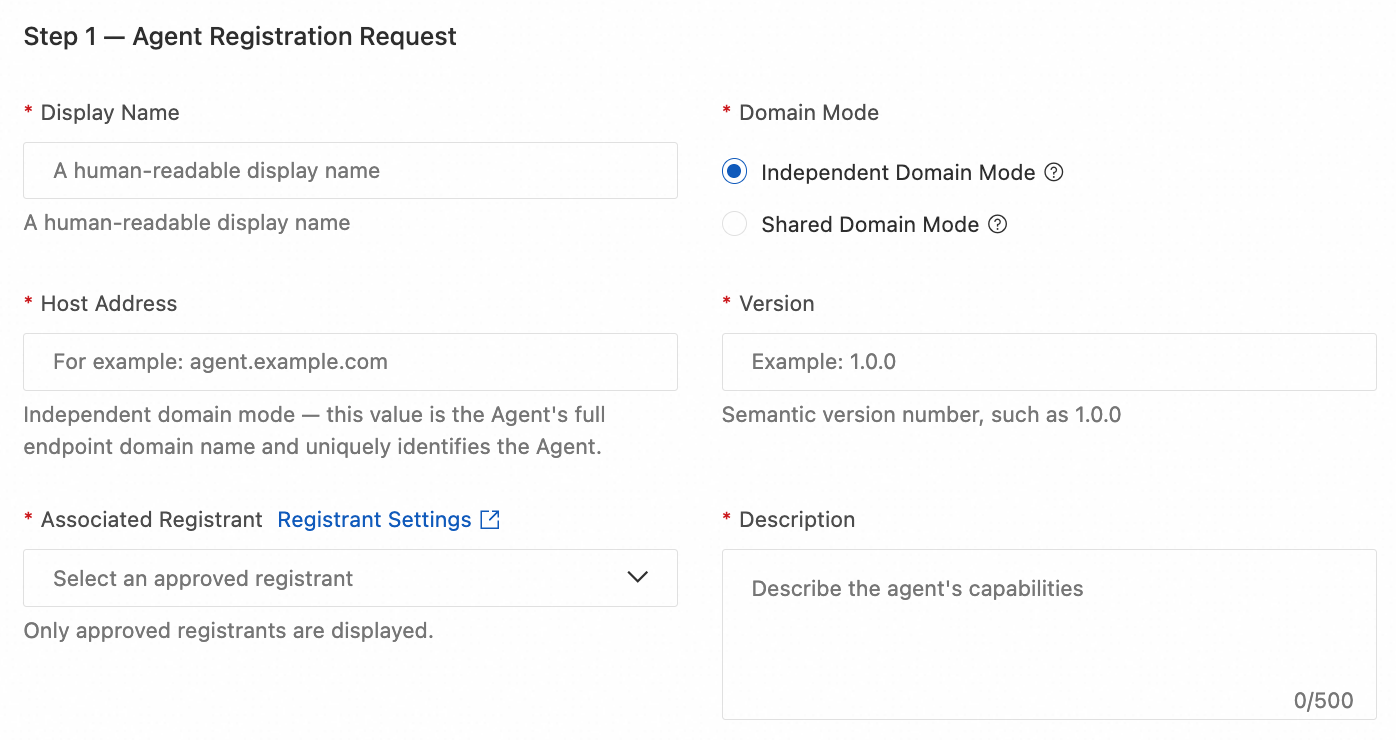Click the 'Associated Registrant' label text

[151, 520]
